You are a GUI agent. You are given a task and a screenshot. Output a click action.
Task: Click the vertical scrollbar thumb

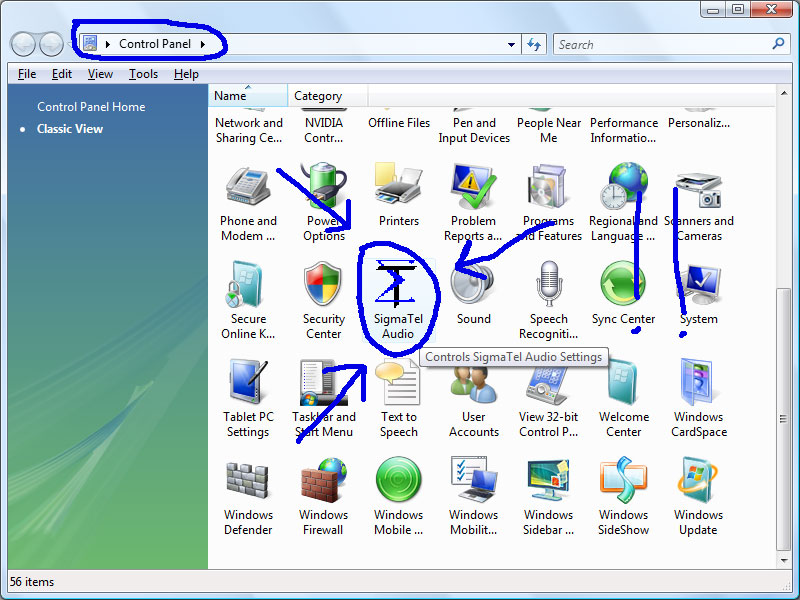pos(784,419)
